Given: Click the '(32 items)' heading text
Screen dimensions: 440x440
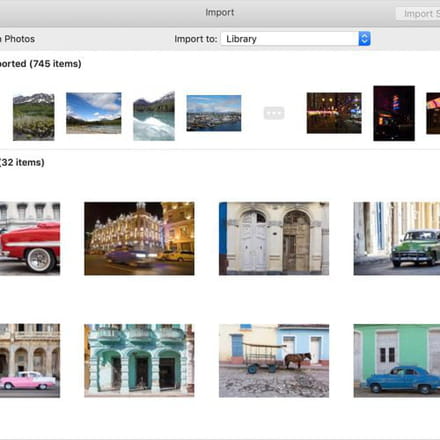Looking at the screenshot, I should [x=22, y=162].
